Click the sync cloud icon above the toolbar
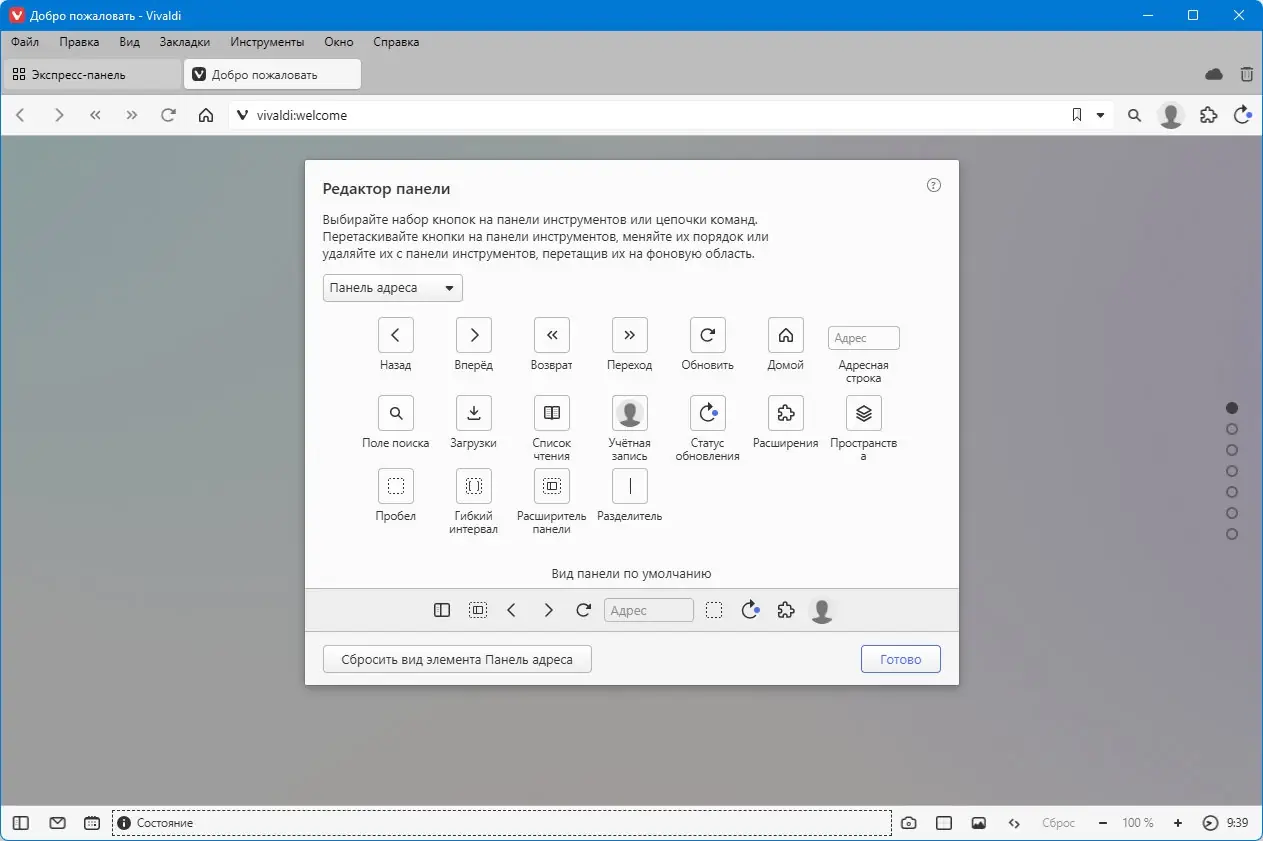Screen dimensions: 1263x841 [1213, 74]
